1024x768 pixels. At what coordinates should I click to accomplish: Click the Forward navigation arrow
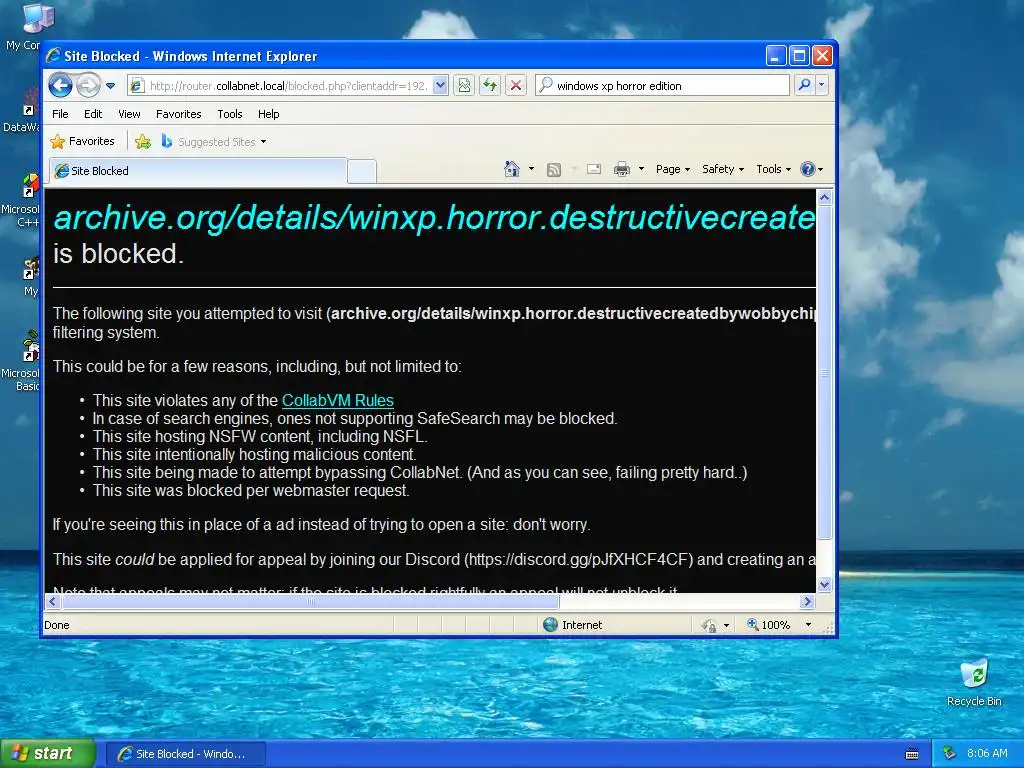[88, 86]
